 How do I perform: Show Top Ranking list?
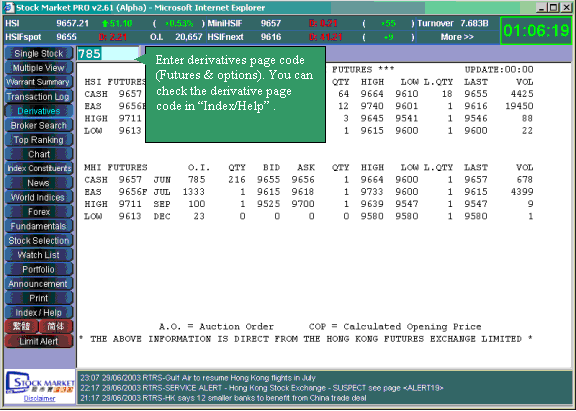pyautogui.click(x=39, y=140)
